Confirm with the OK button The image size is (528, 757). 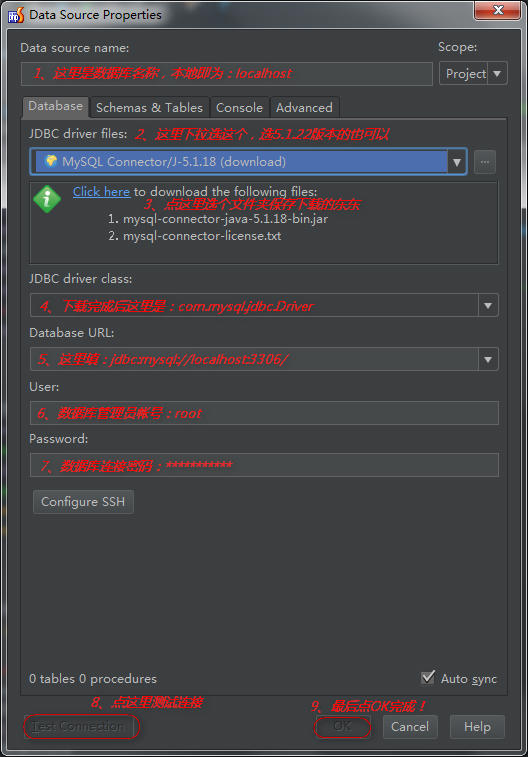click(342, 727)
